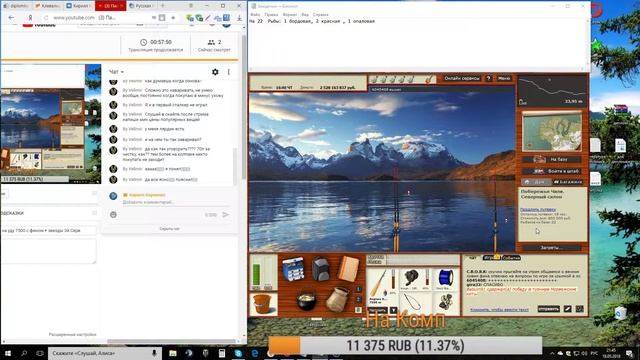Open new browser tab with plus

pyautogui.click(x=162, y=6)
